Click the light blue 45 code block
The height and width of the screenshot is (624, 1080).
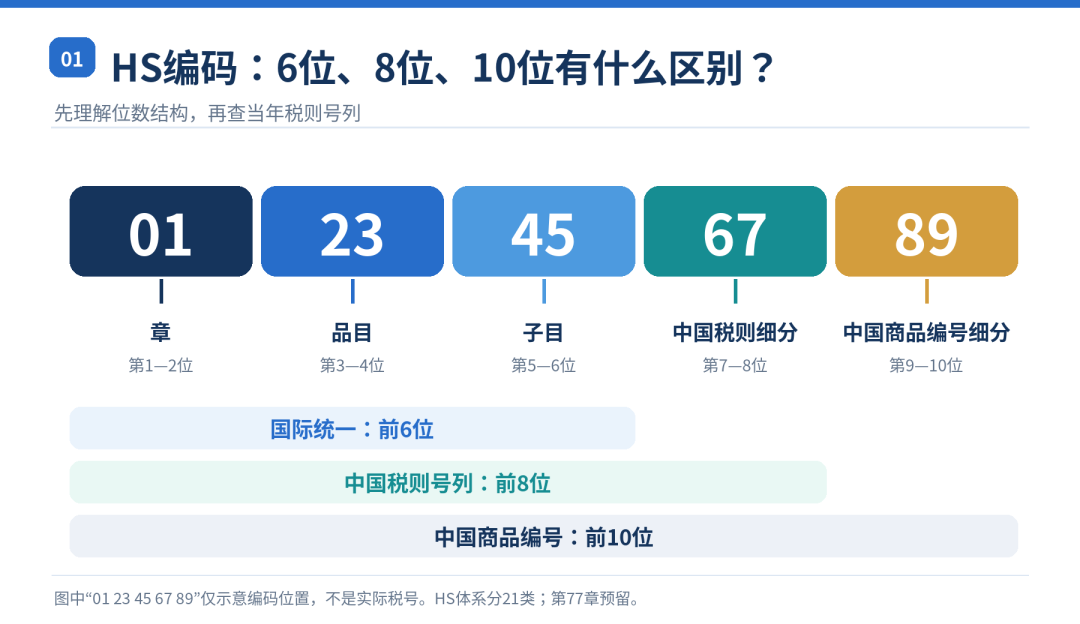tap(544, 231)
